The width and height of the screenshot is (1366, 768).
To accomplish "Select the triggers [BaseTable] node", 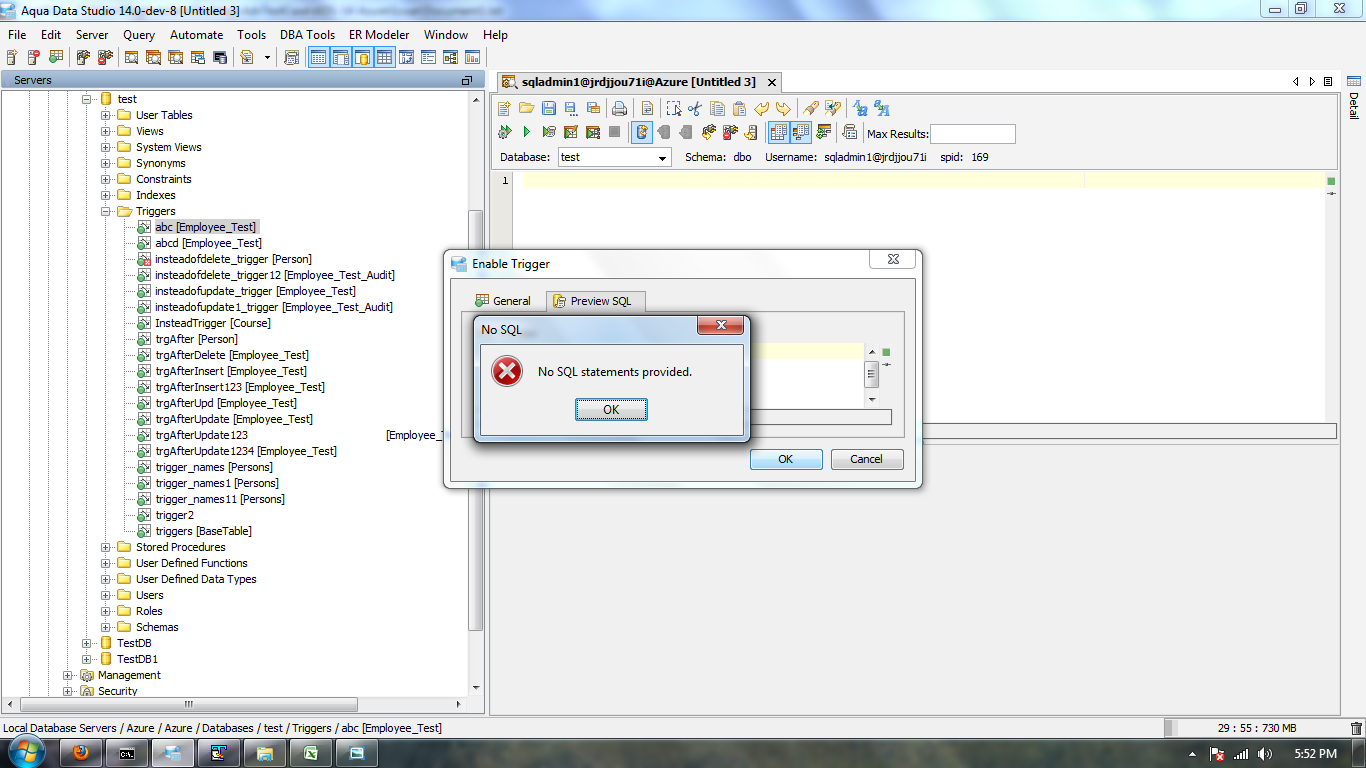I will pos(203,531).
